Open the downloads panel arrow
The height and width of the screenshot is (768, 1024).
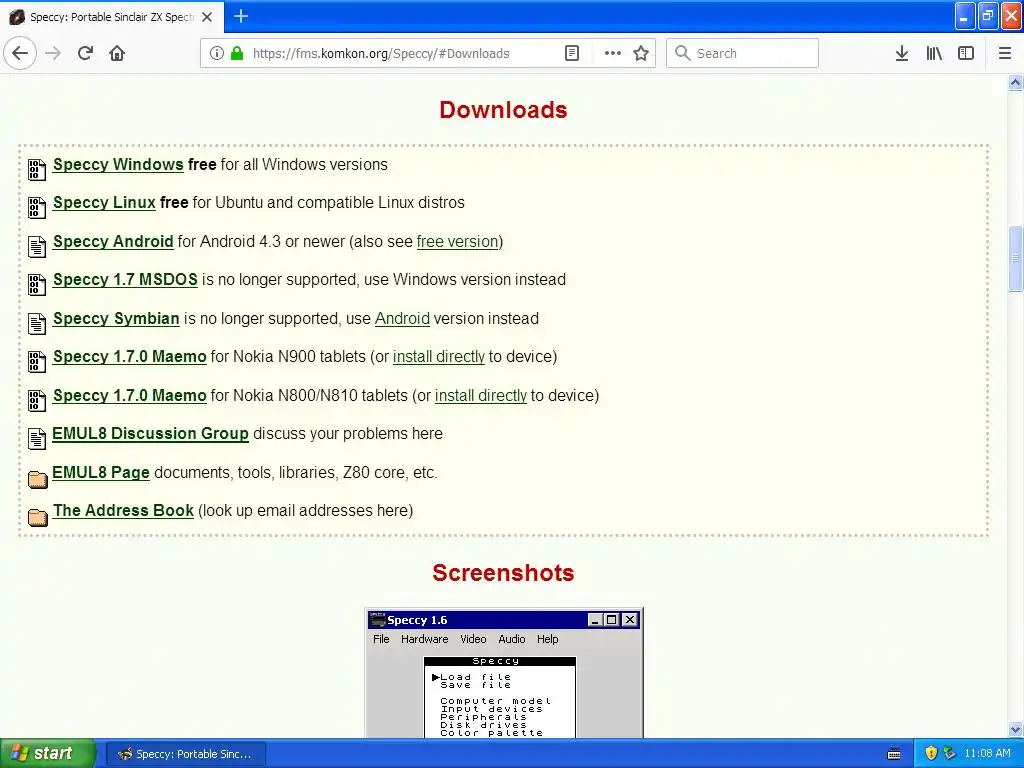pyautogui.click(x=902, y=53)
